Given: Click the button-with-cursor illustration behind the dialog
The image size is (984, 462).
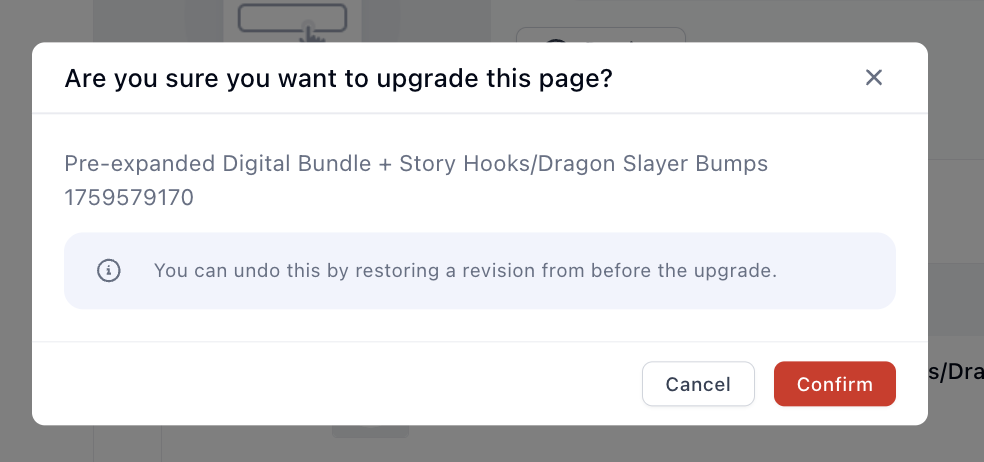Looking at the screenshot, I should [291, 18].
